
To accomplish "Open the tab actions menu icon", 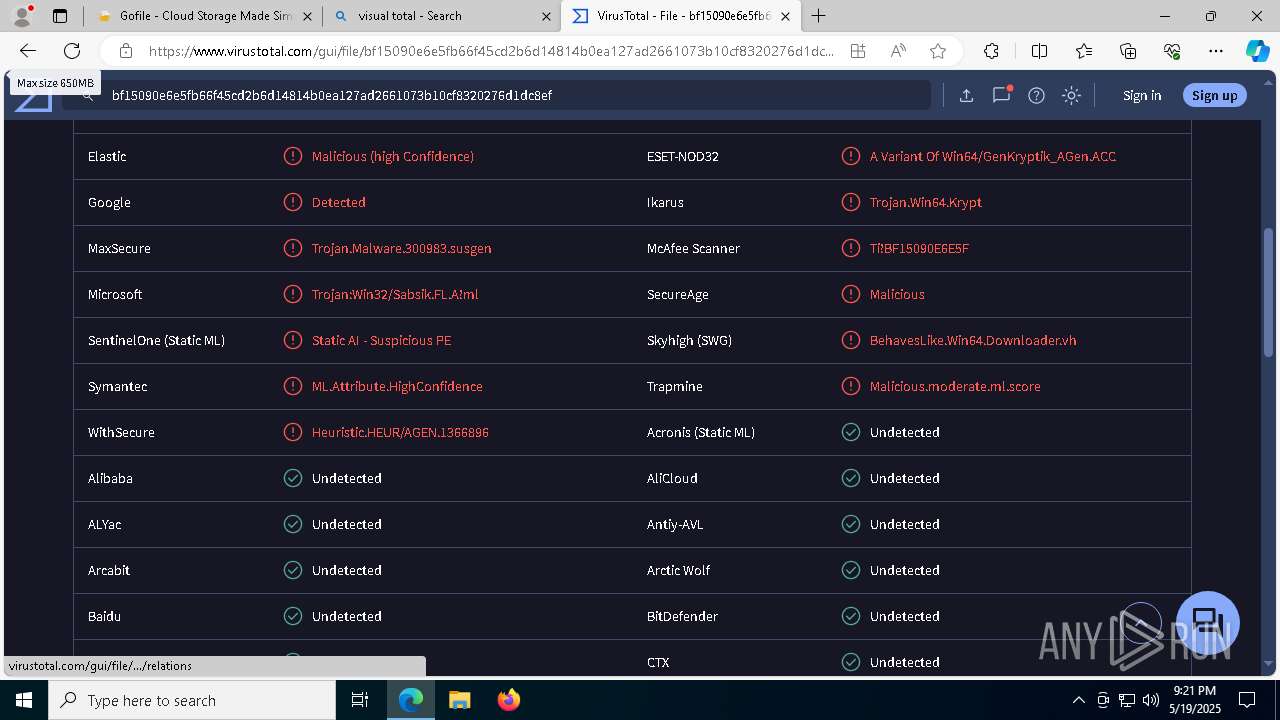I will 60,16.
